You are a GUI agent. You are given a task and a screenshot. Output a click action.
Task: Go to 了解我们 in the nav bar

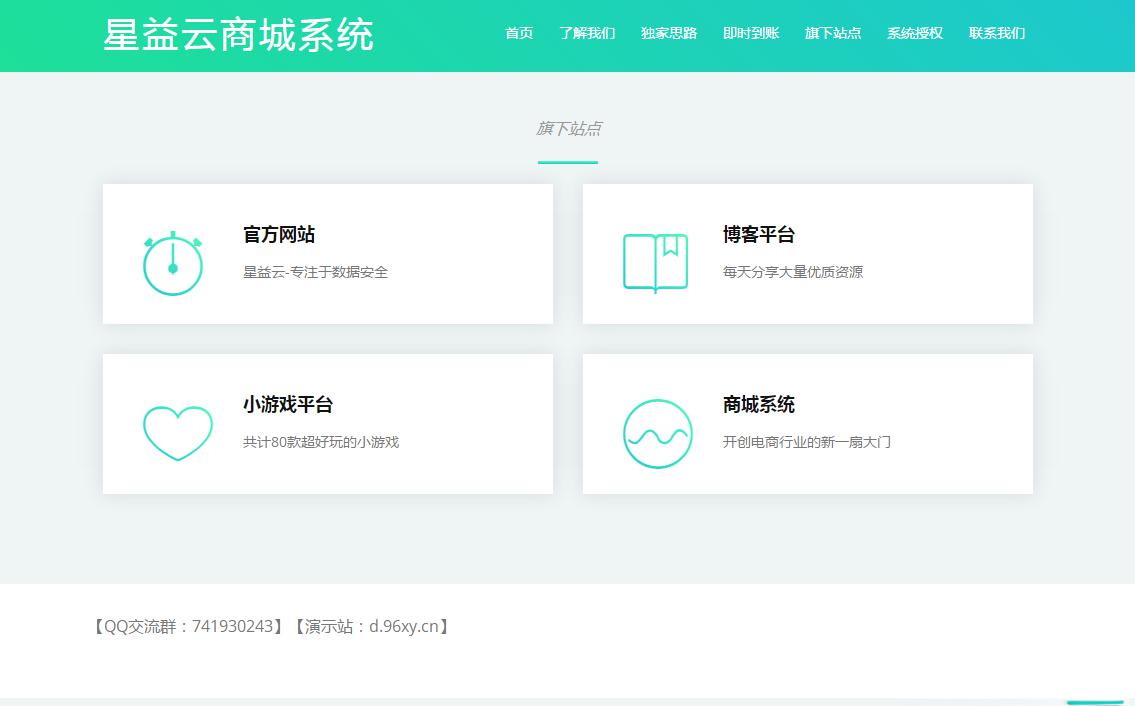(587, 33)
